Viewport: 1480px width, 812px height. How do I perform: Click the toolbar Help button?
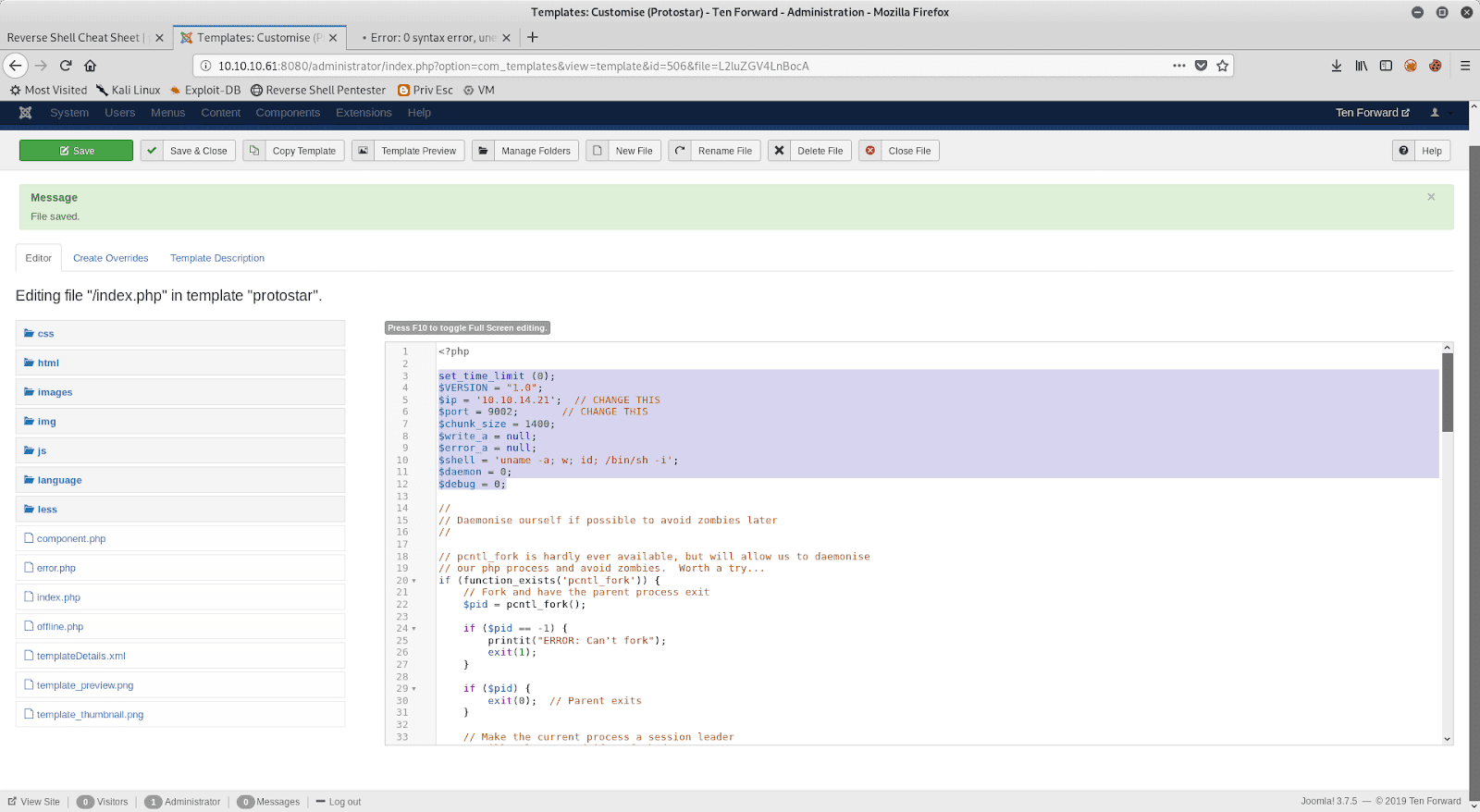click(1422, 151)
